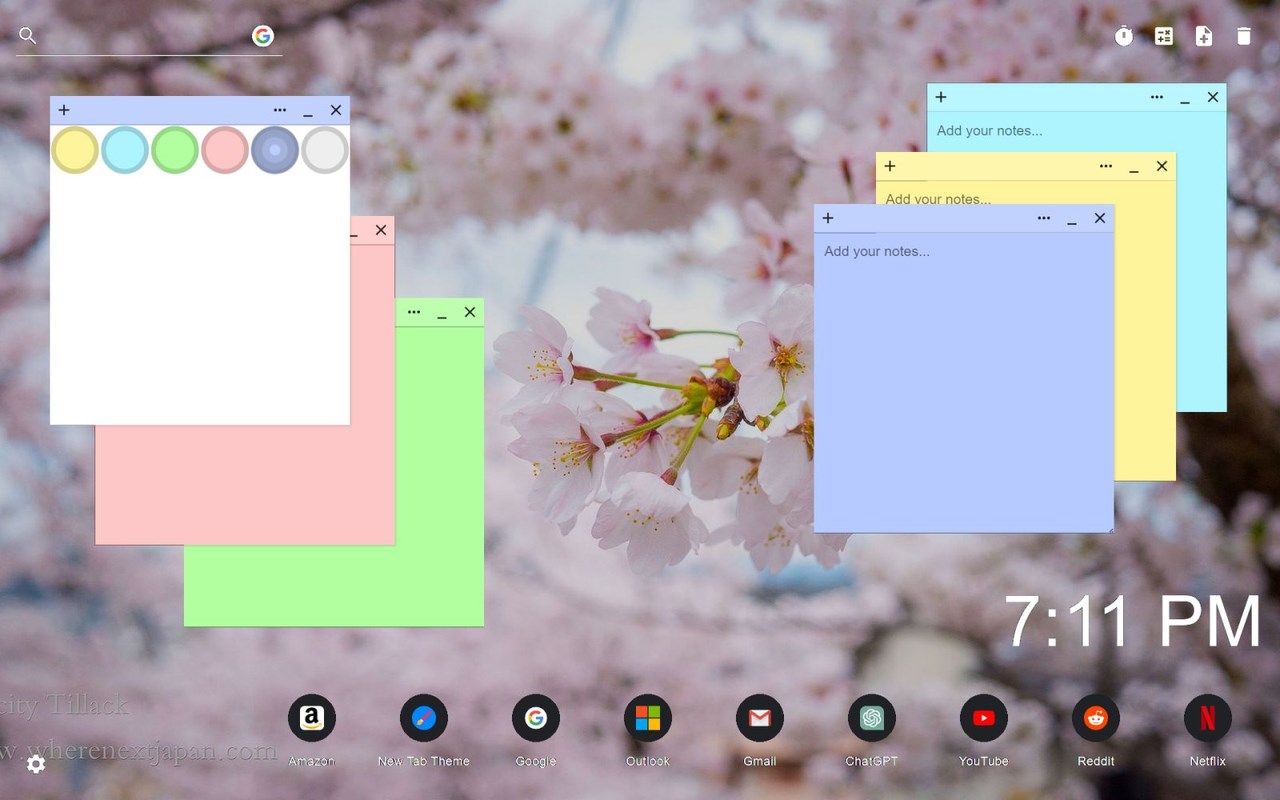Choose the green color swatch
This screenshot has width=1280, height=800.
175,150
